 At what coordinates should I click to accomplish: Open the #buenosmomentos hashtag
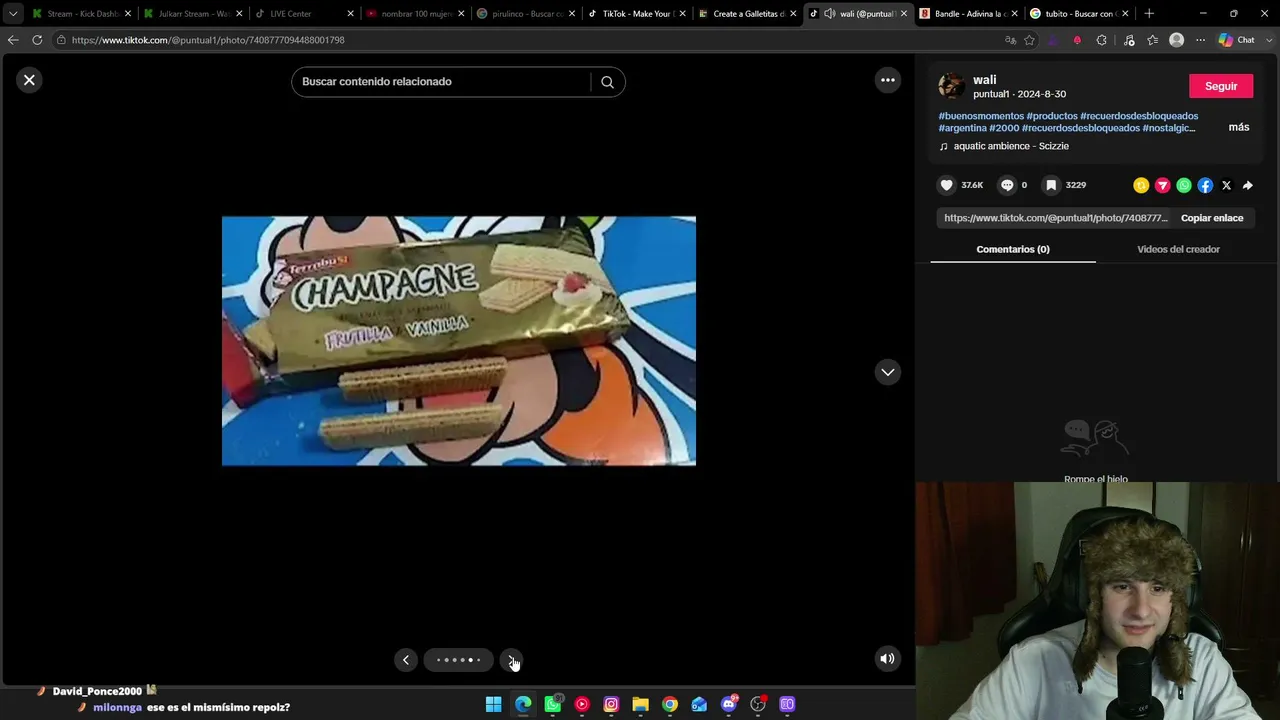[981, 116]
